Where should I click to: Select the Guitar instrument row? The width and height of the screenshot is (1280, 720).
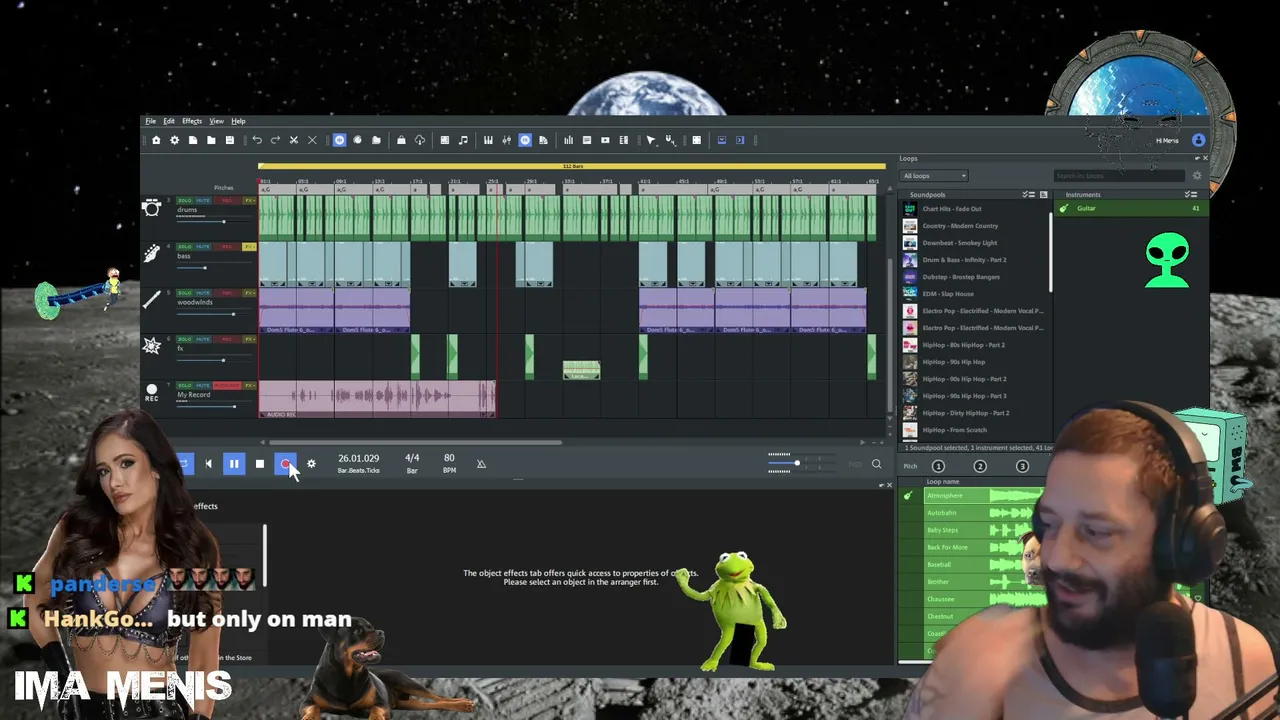coord(1130,208)
